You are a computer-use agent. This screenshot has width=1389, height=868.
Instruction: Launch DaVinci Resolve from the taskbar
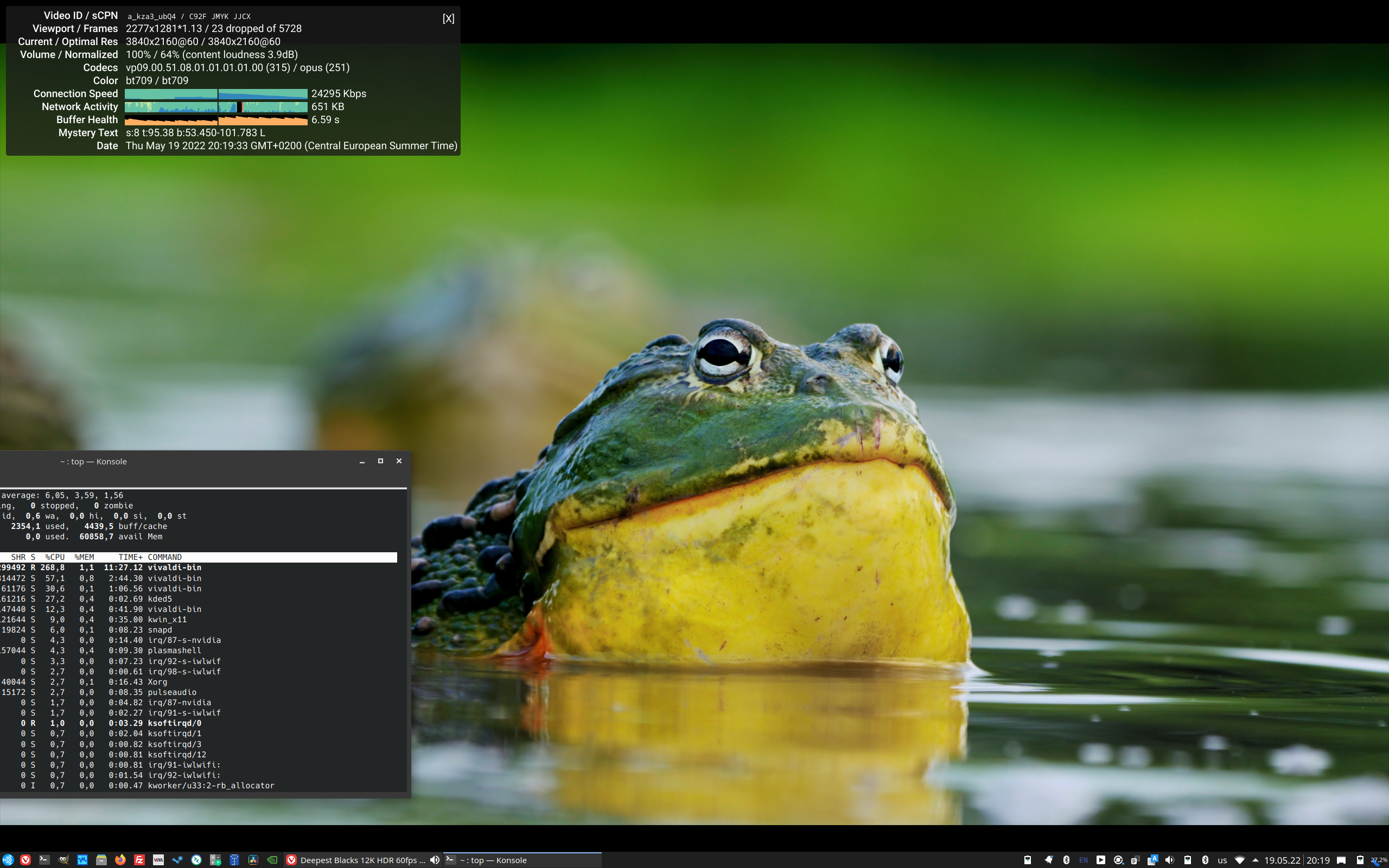pos(253,859)
